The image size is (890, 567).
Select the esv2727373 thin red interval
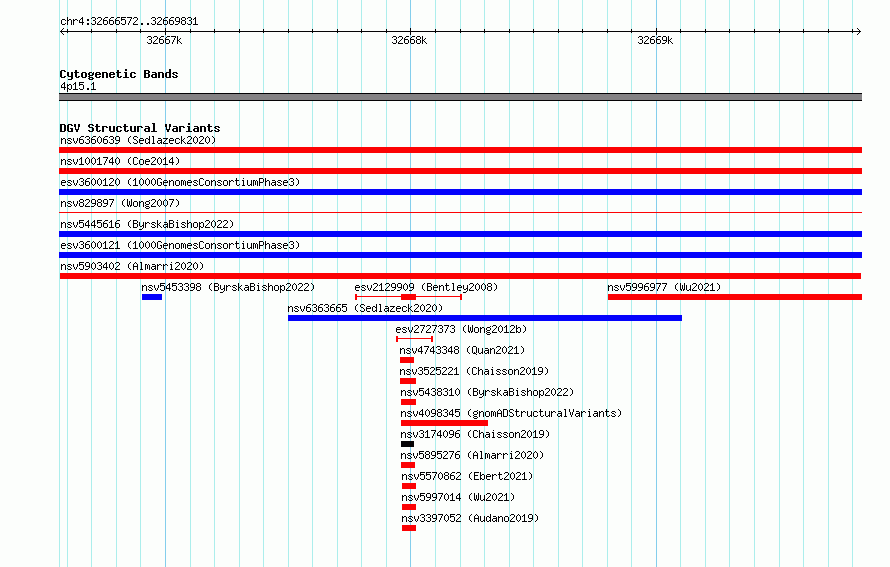coord(414,339)
